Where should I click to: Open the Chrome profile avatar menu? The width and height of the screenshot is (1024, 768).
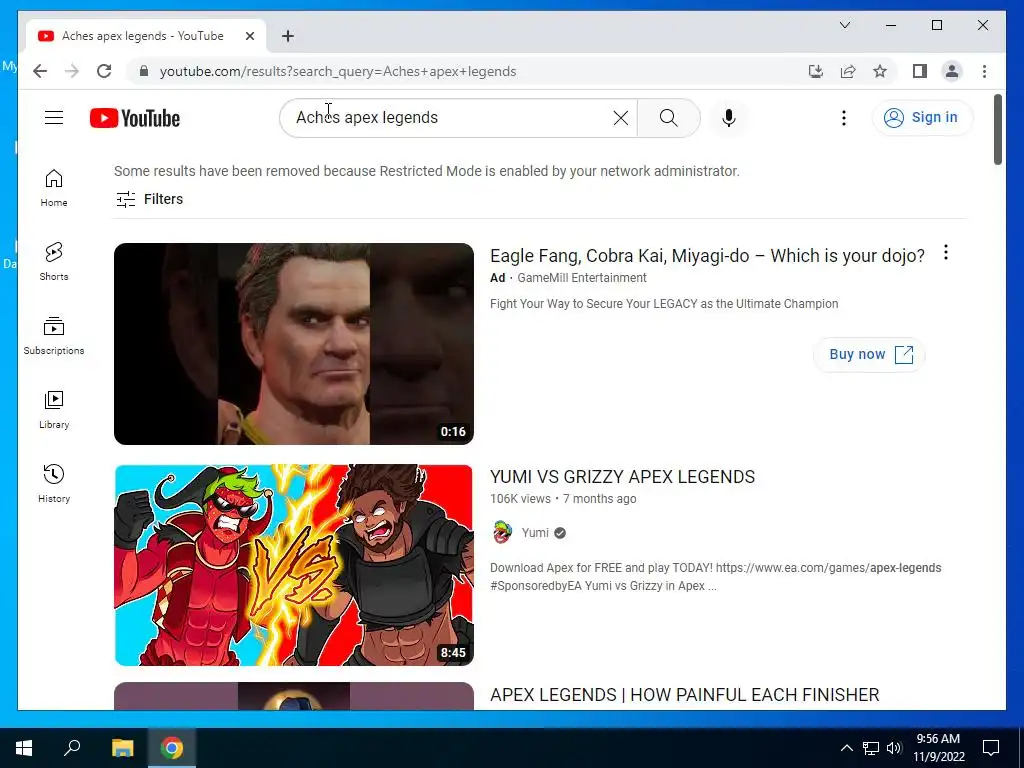click(952, 71)
